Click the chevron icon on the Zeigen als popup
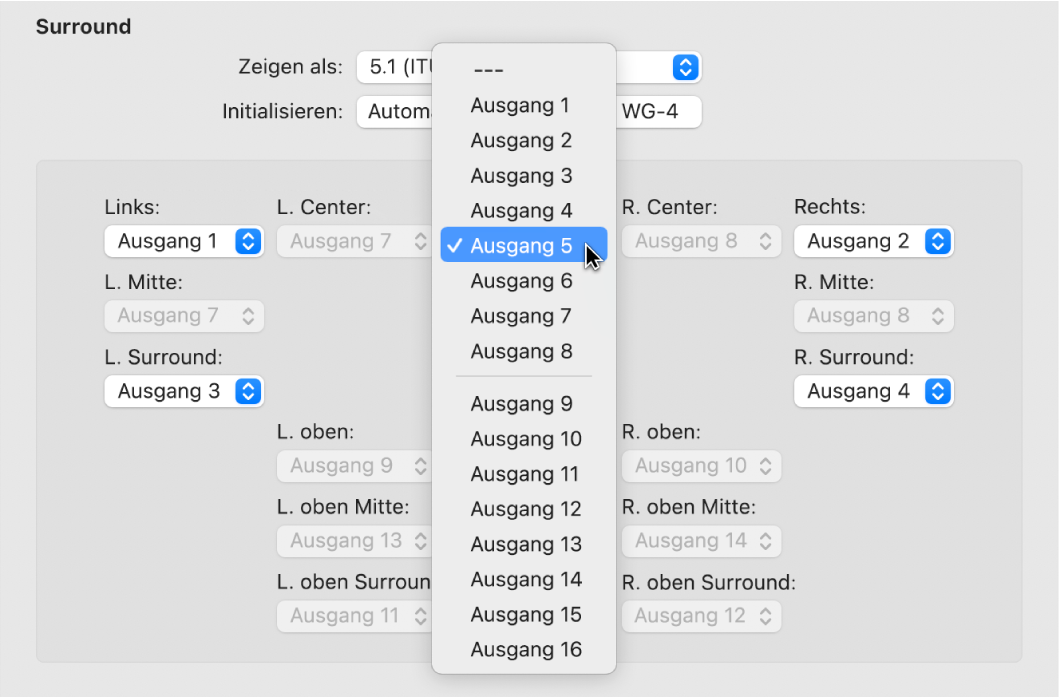1059x697 pixels. tap(685, 67)
